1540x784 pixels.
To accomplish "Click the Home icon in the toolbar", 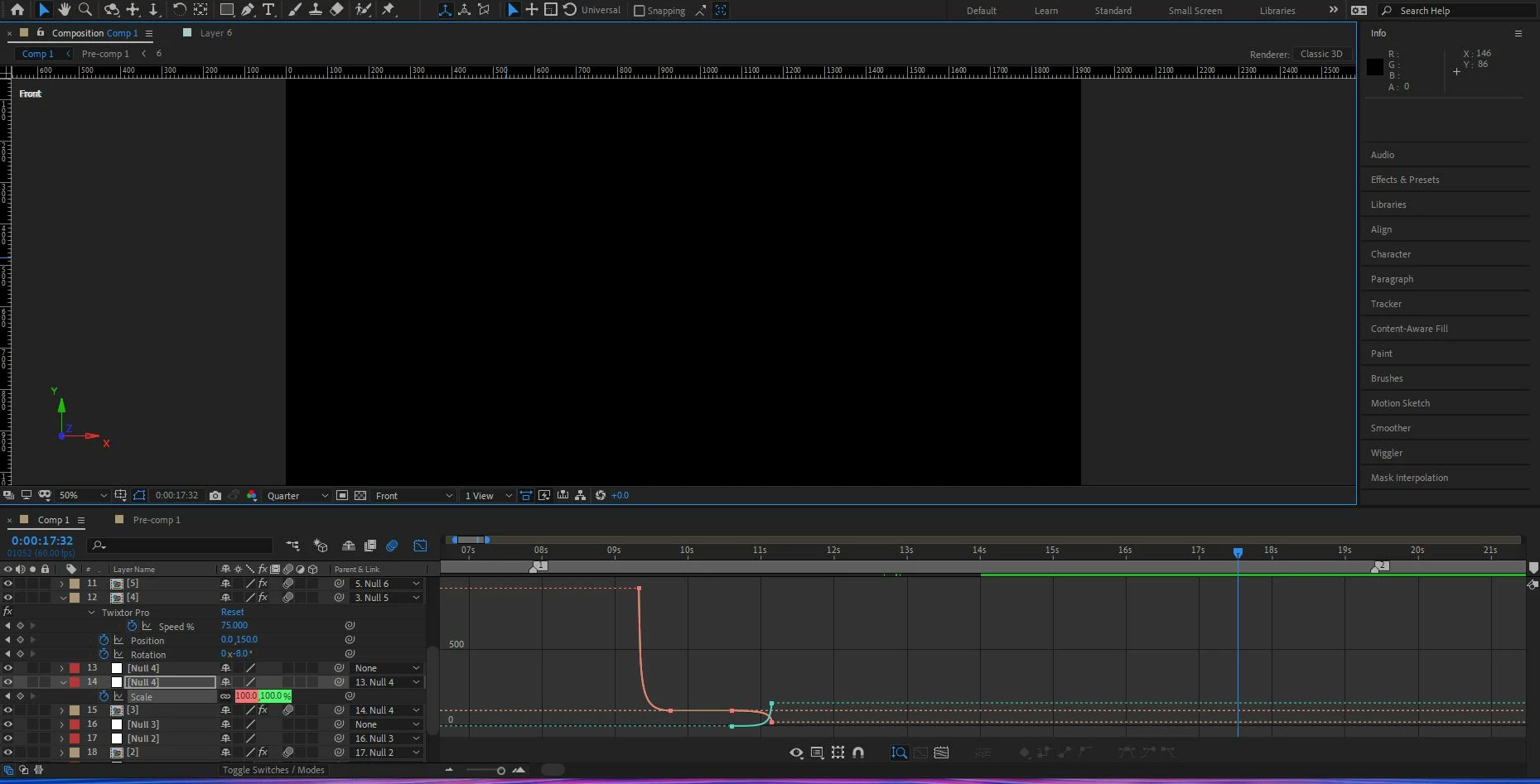I will (x=17, y=10).
